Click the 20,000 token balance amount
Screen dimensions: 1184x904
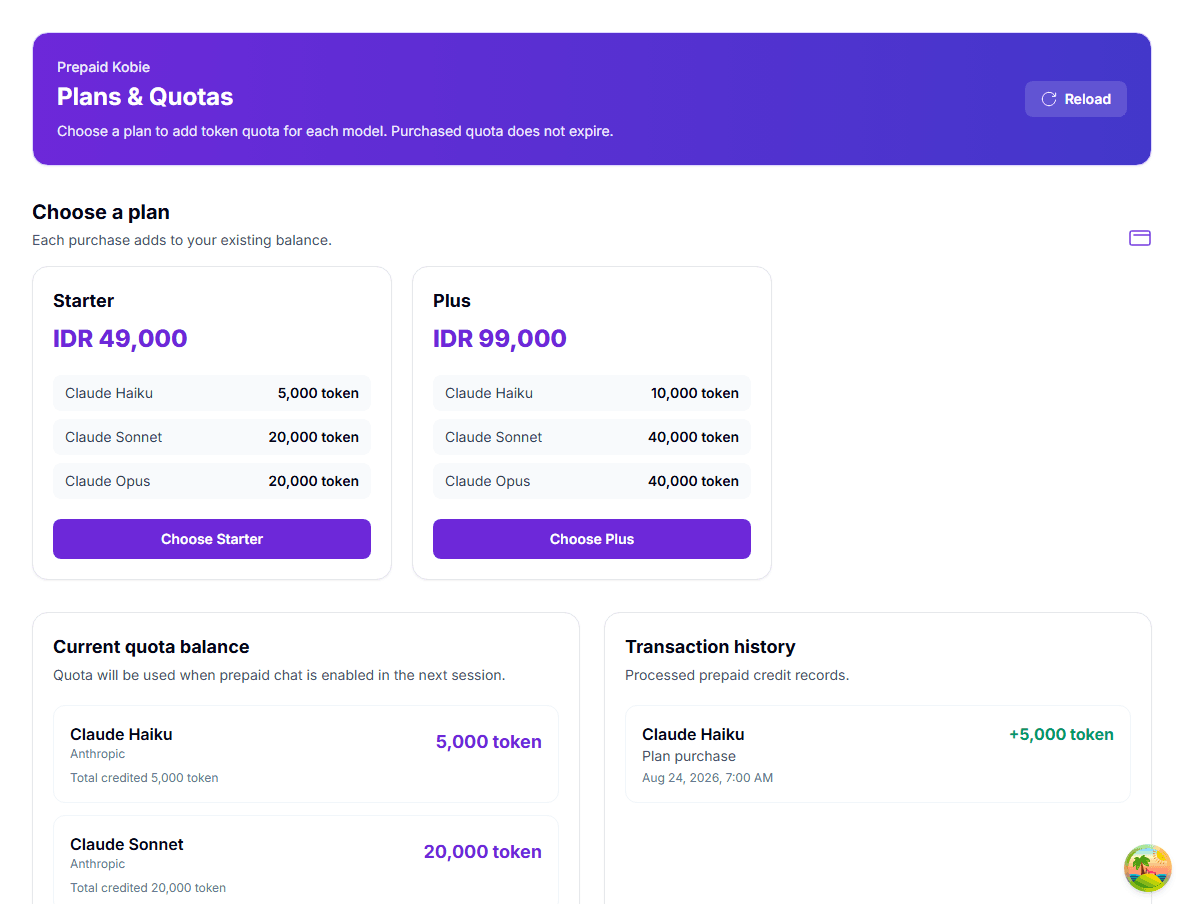click(x=483, y=851)
